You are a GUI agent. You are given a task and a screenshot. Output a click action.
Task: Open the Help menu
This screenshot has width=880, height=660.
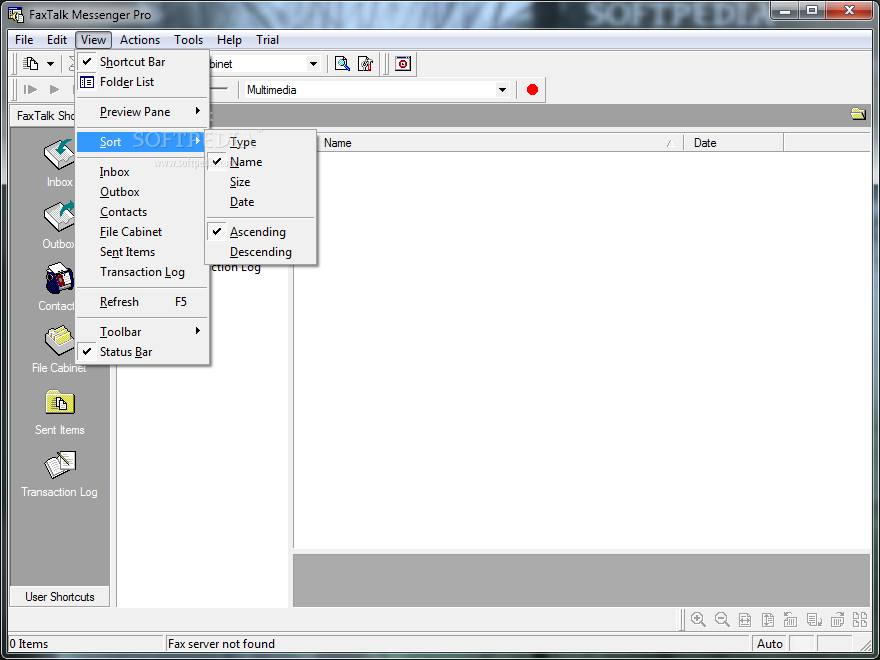pyautogui.click(x=229, y=40)
